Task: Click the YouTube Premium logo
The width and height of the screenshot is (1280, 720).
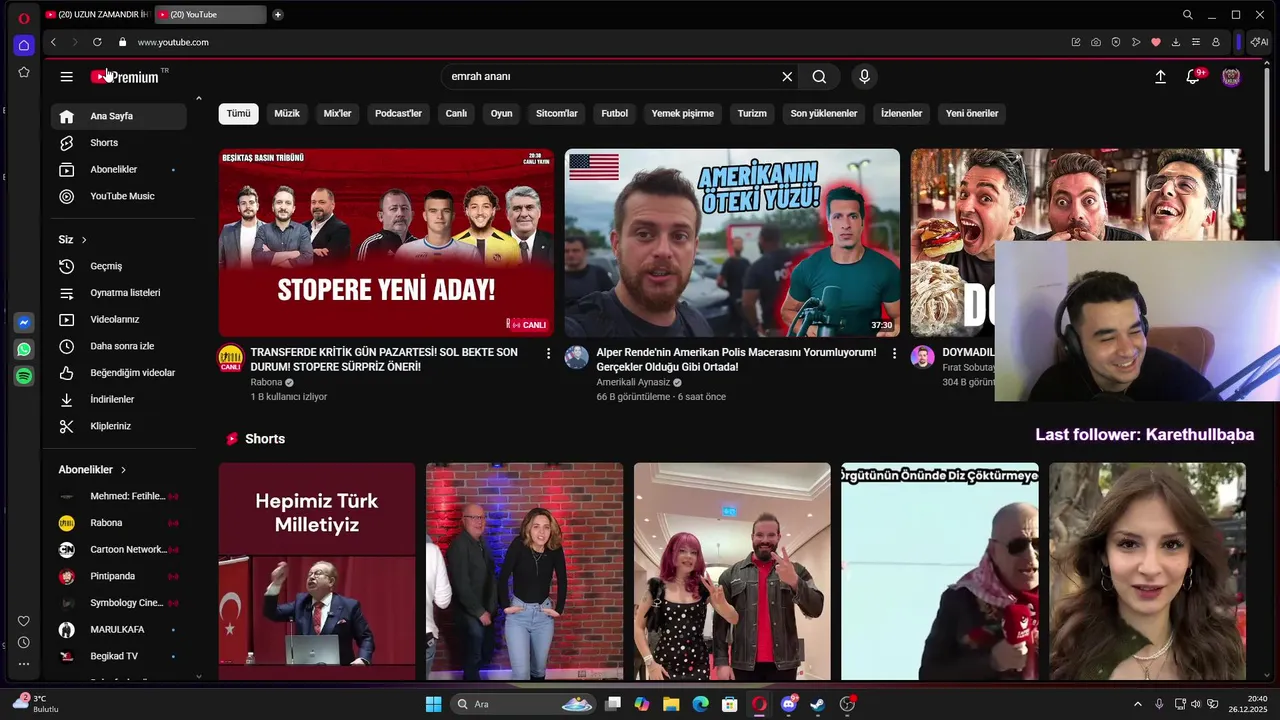Action: tap(124, 77)
